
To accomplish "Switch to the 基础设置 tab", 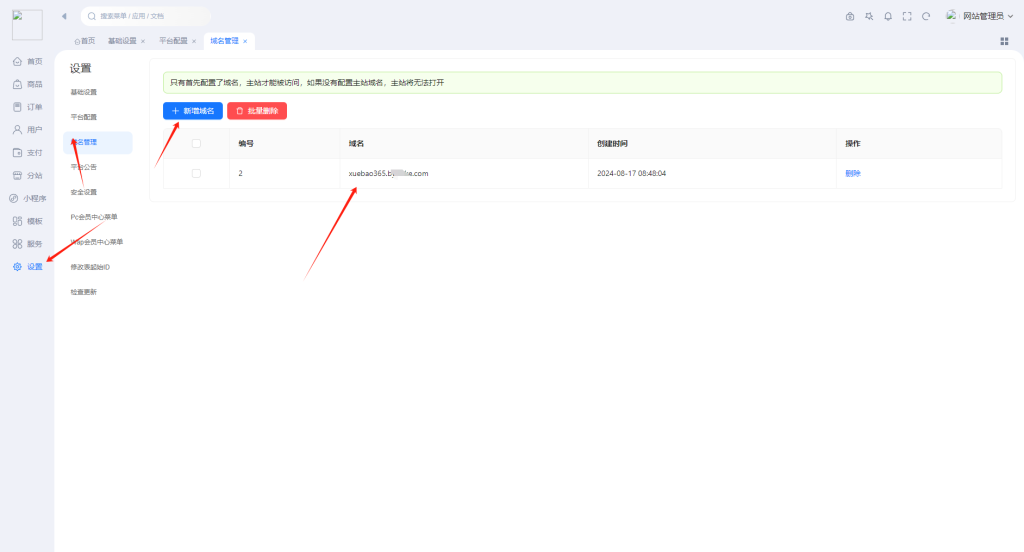I will click(x=122, y=41).
